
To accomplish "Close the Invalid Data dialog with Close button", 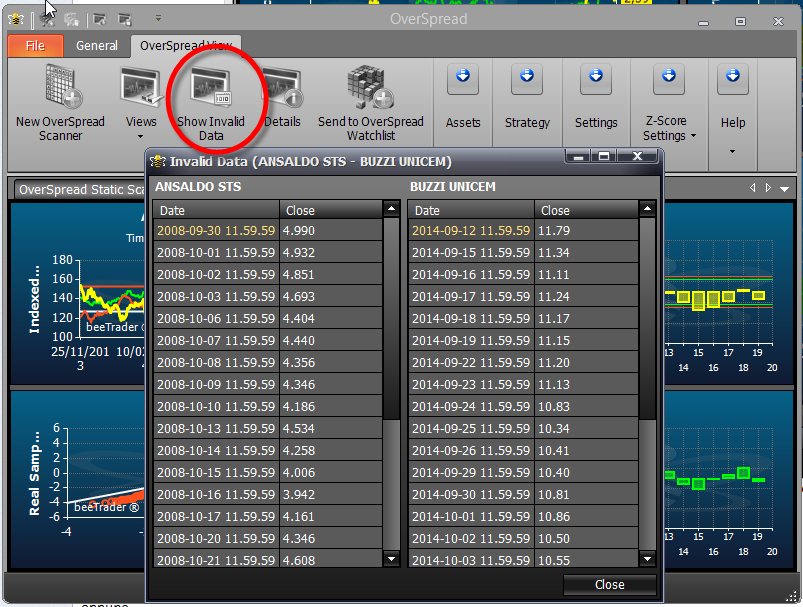I will (609, 584).
